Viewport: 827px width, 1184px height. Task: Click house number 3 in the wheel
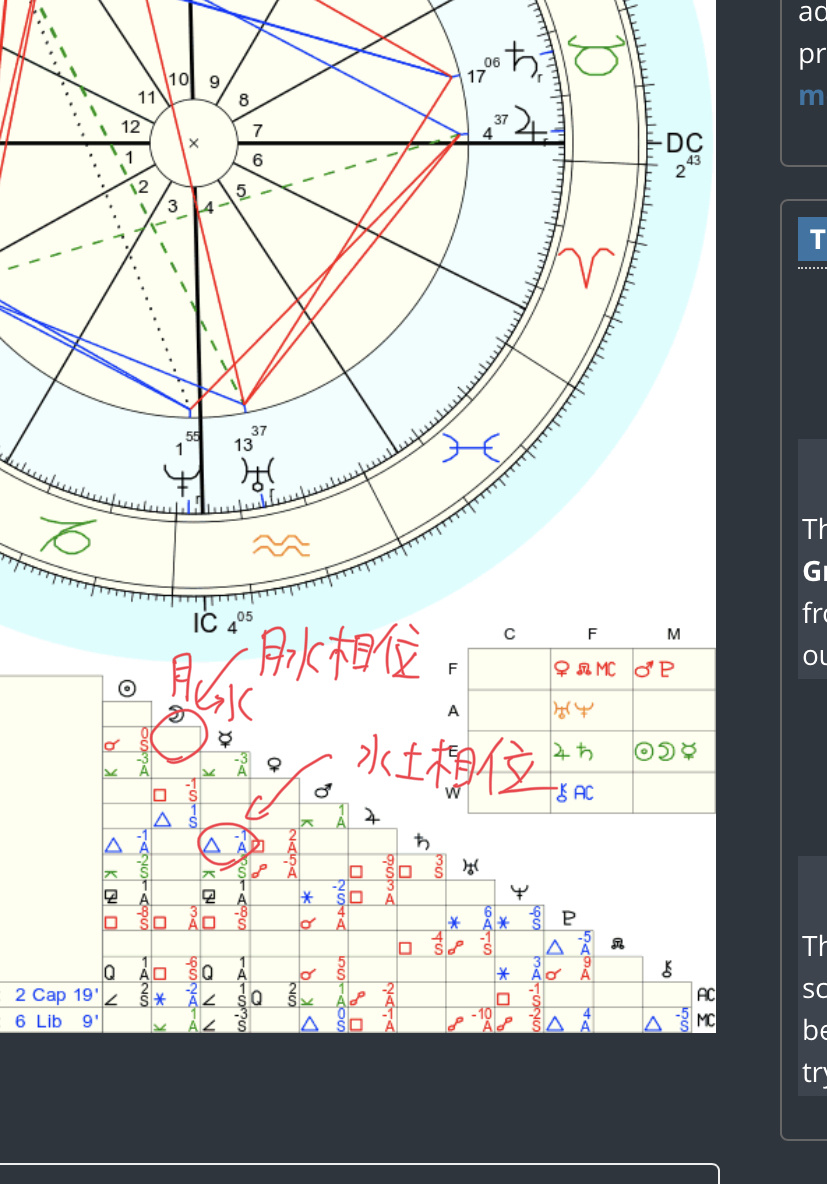pyautogui.click(x=173, y=205)
